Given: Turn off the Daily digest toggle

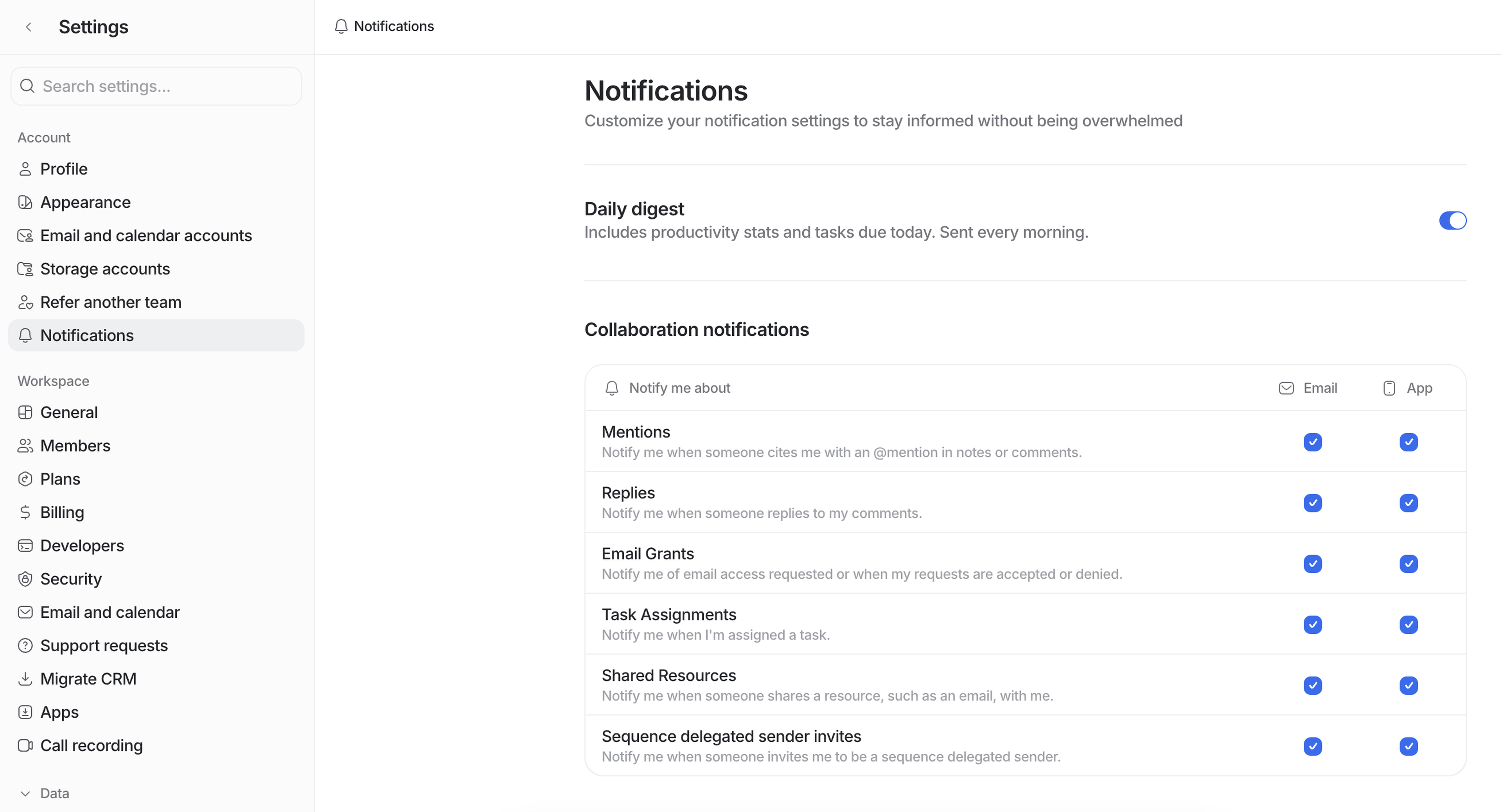Looking at the screenshot, I should tap(1452, 220).
